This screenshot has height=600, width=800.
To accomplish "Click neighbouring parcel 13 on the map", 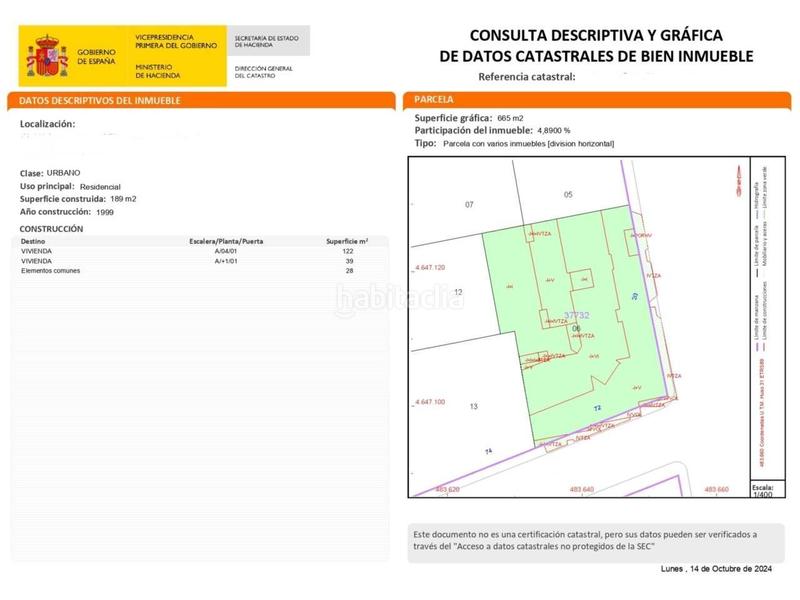I will coord(474,406).
